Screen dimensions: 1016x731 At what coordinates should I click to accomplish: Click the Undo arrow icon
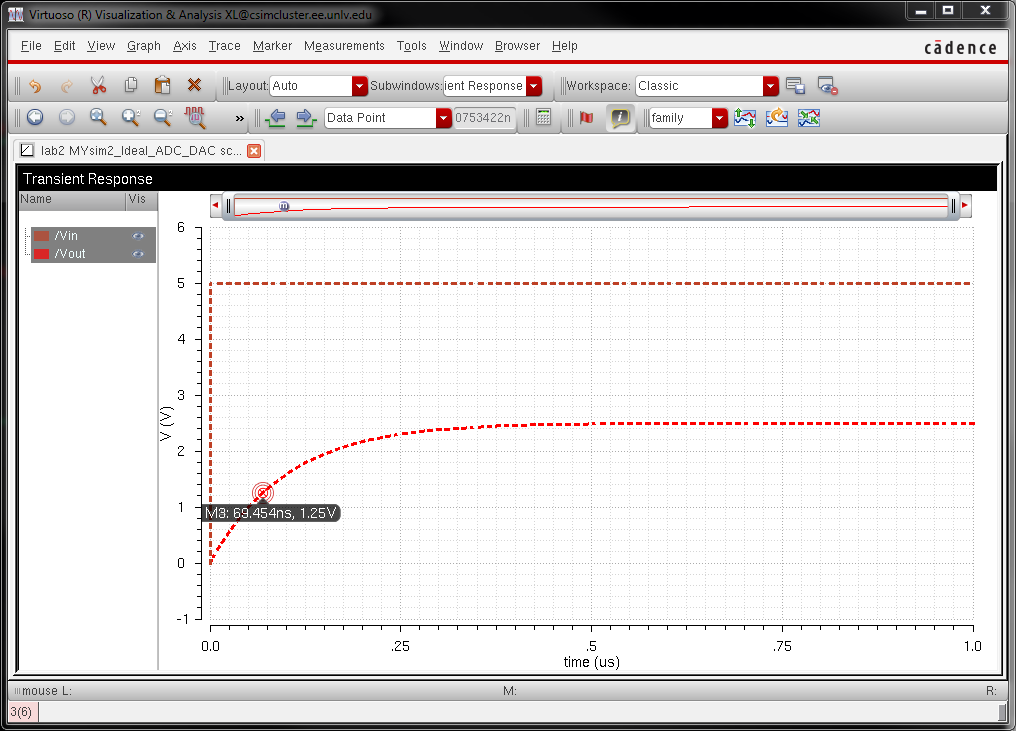35,86
